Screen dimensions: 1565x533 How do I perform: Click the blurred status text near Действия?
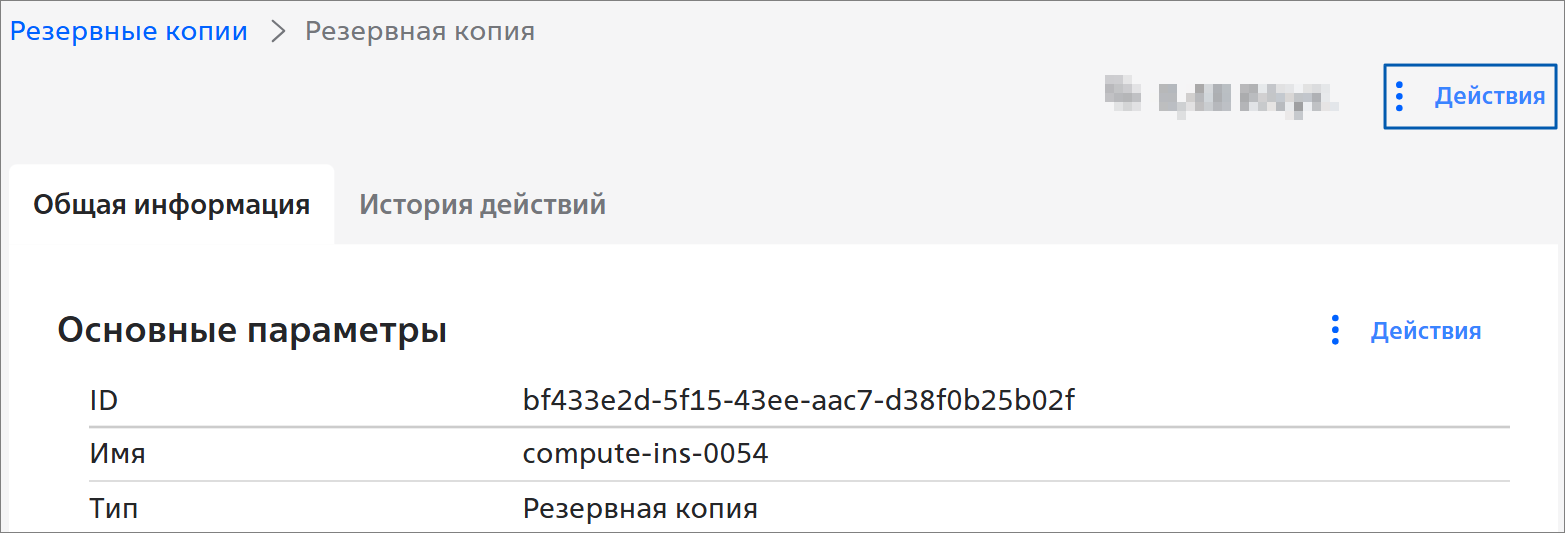(x=1221, y=97)
